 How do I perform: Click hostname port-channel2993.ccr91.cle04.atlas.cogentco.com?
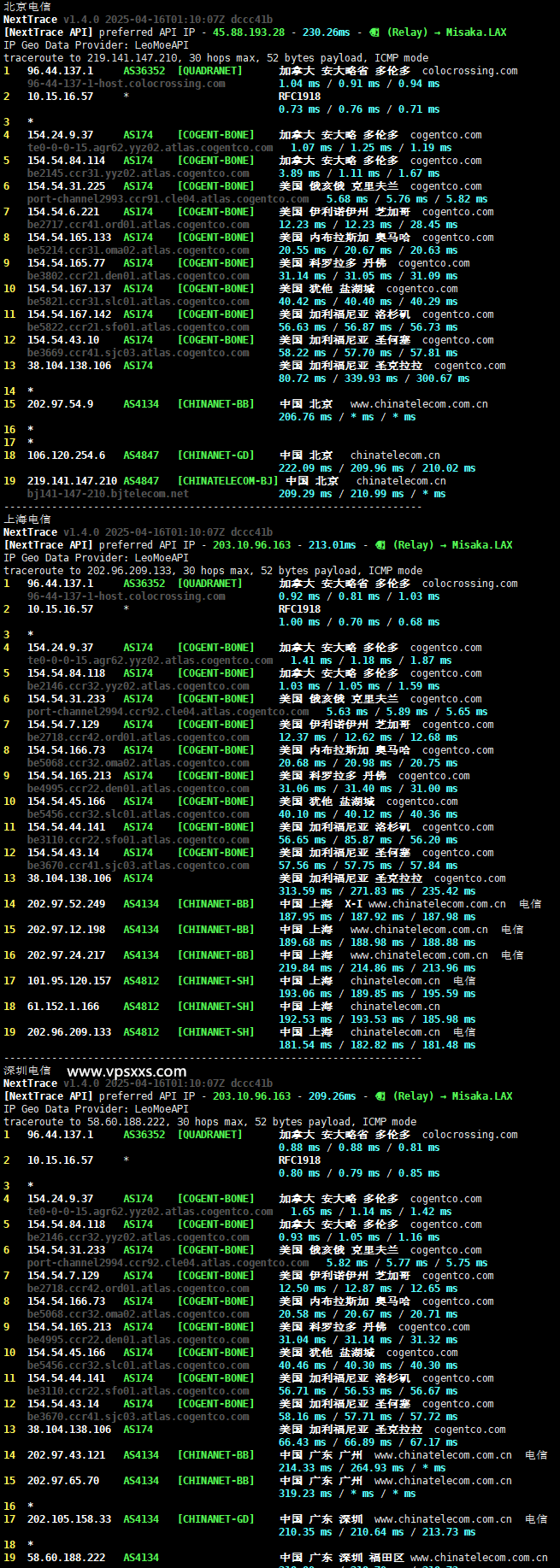168,198
